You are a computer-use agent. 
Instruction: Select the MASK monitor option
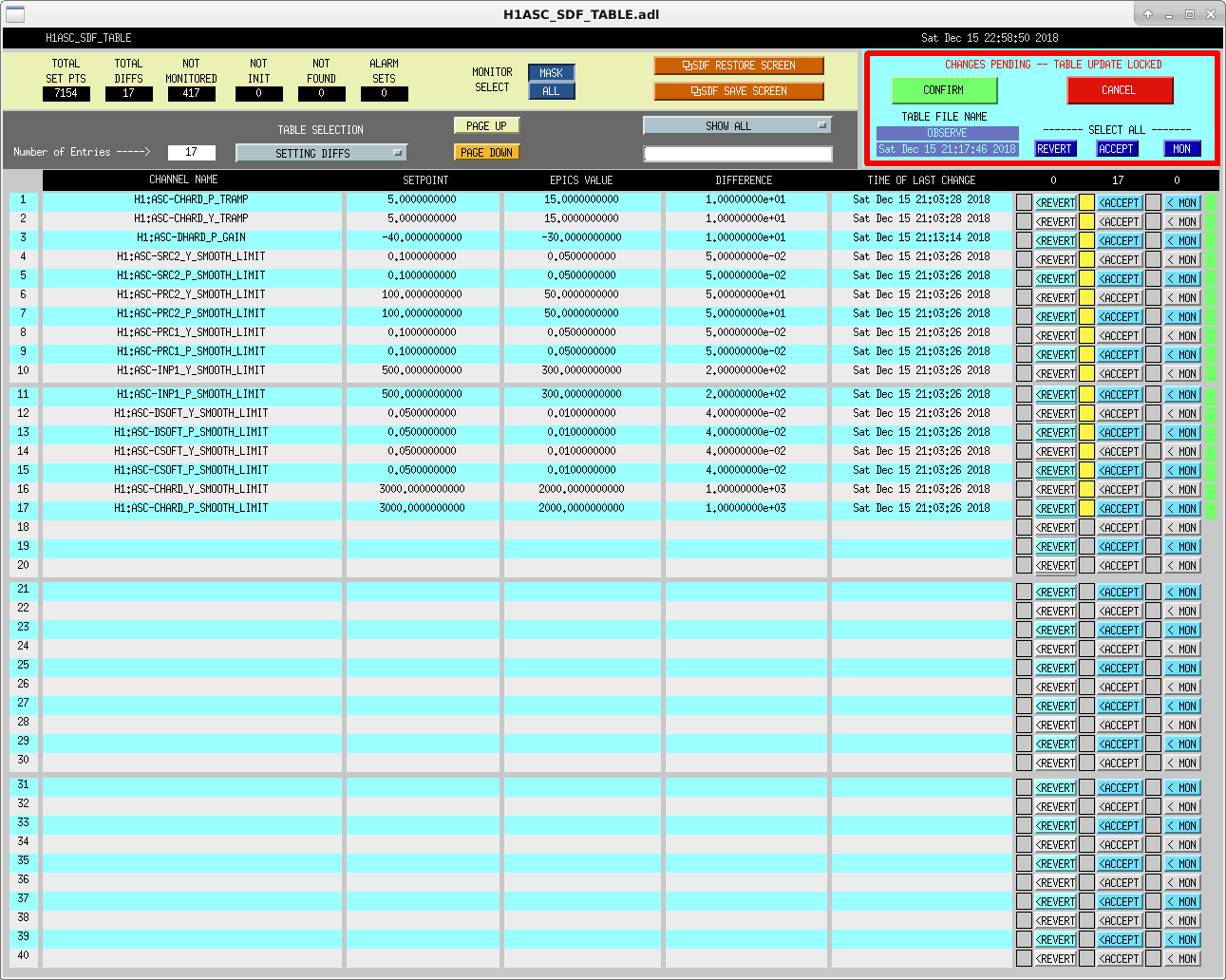(x=551, y=73)
